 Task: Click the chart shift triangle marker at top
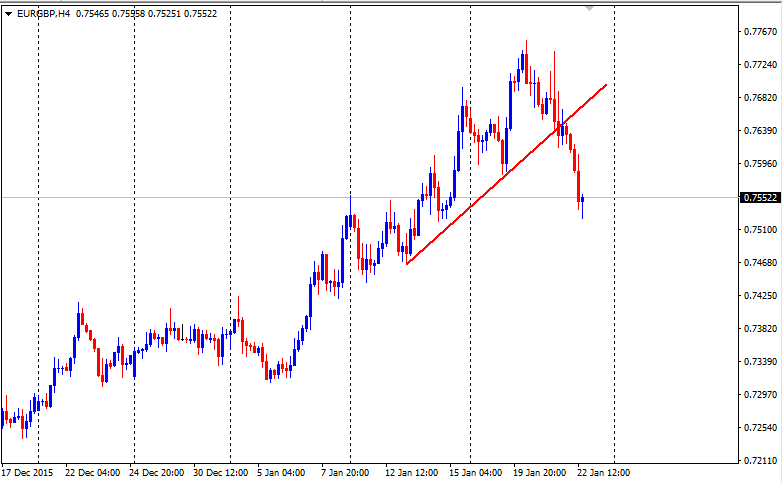(x=590, y=8)
